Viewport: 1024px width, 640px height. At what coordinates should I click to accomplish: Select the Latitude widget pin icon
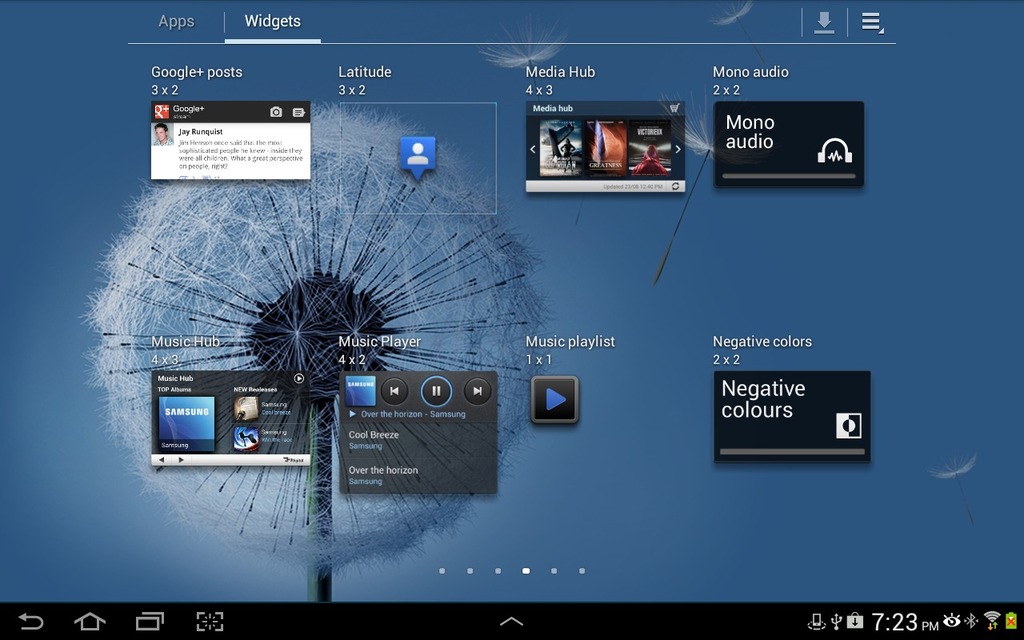418,157
